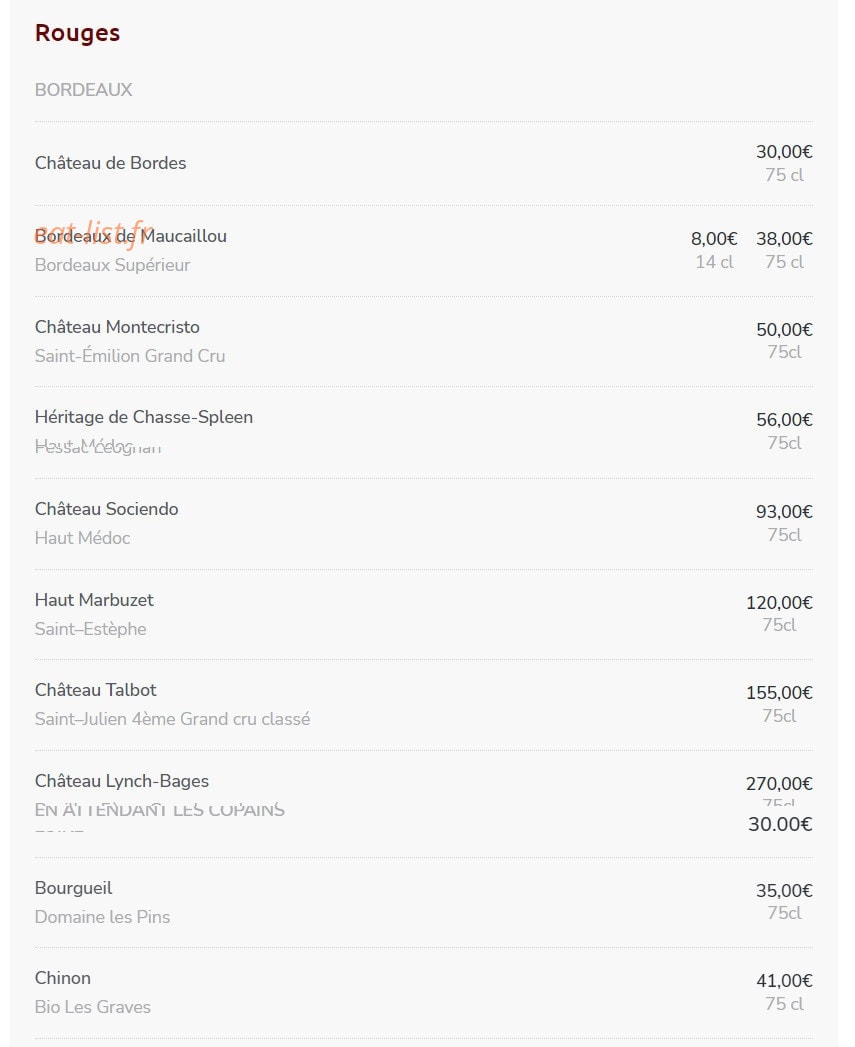Choose the Bourgueil wine
Viewport: 855px width, 1047px height.
(x=73, y=888)
